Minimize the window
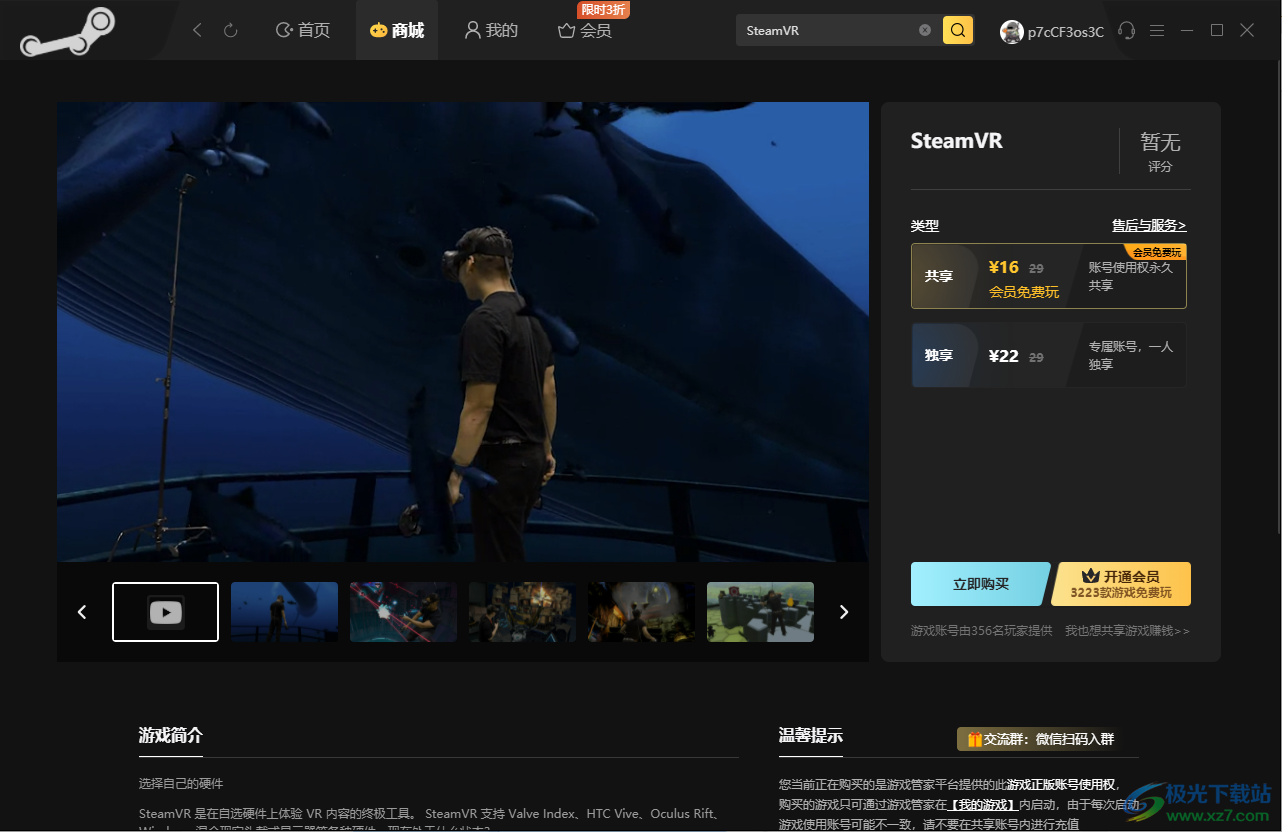The height and width of the screenshot is (832, 1282). 1187,31
